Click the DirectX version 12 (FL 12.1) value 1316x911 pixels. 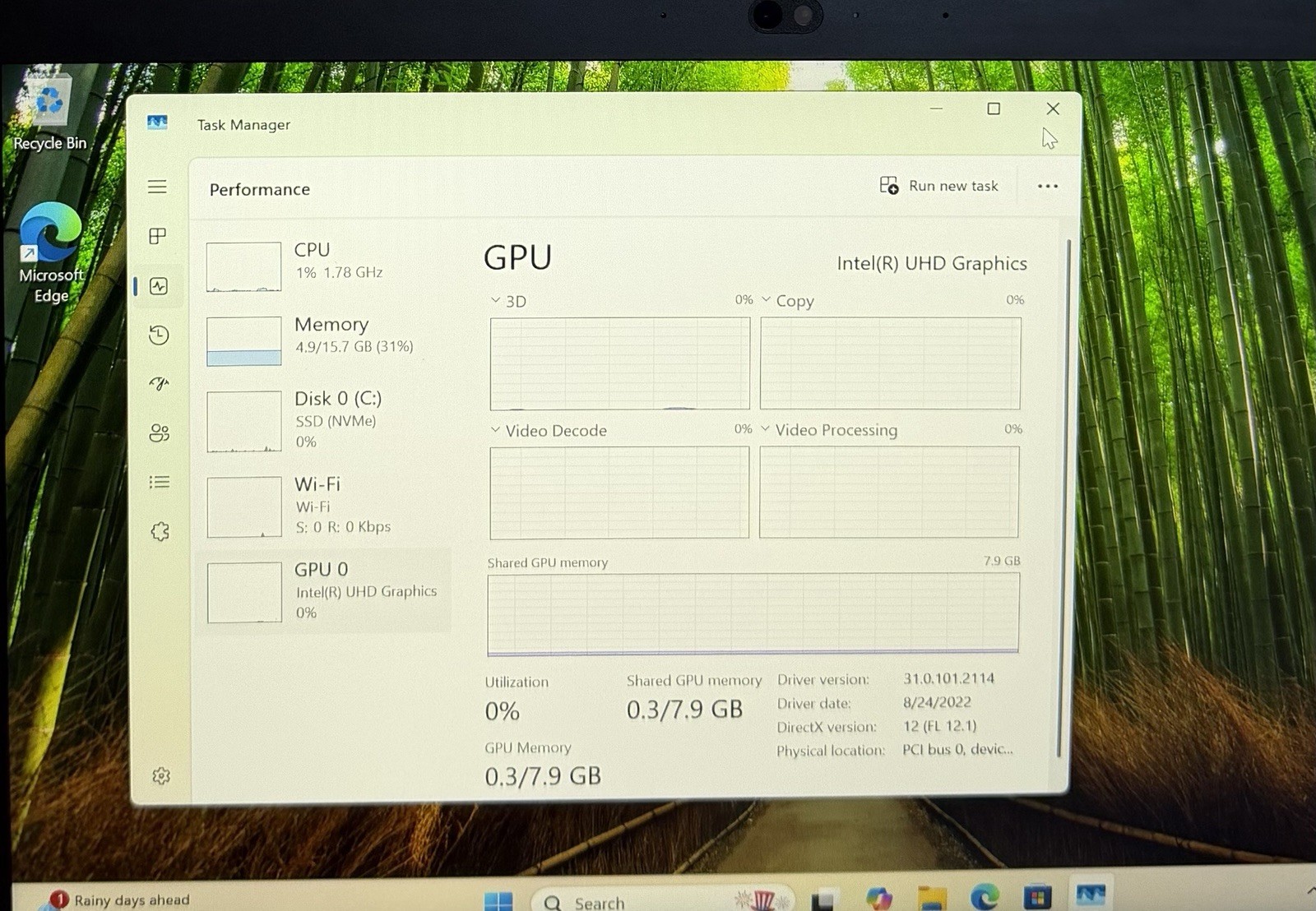(x=939, y=726)
